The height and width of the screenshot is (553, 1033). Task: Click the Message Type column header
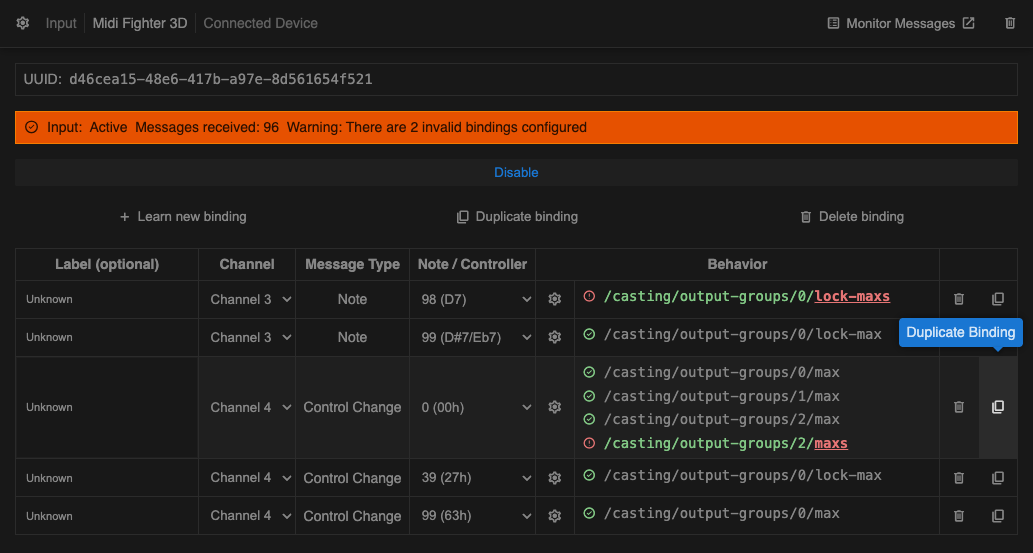pos(352,264)
